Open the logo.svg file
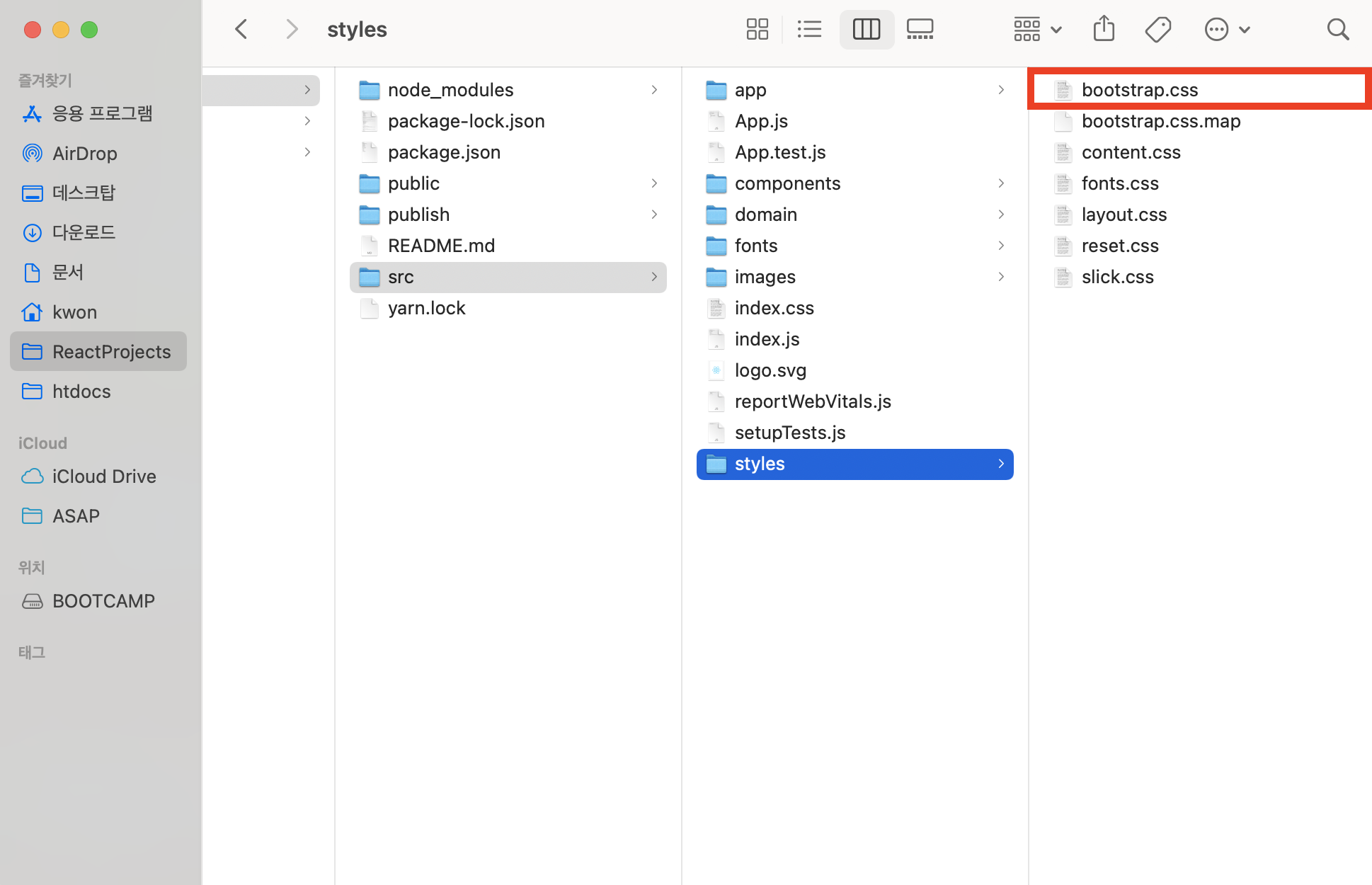 770,370
